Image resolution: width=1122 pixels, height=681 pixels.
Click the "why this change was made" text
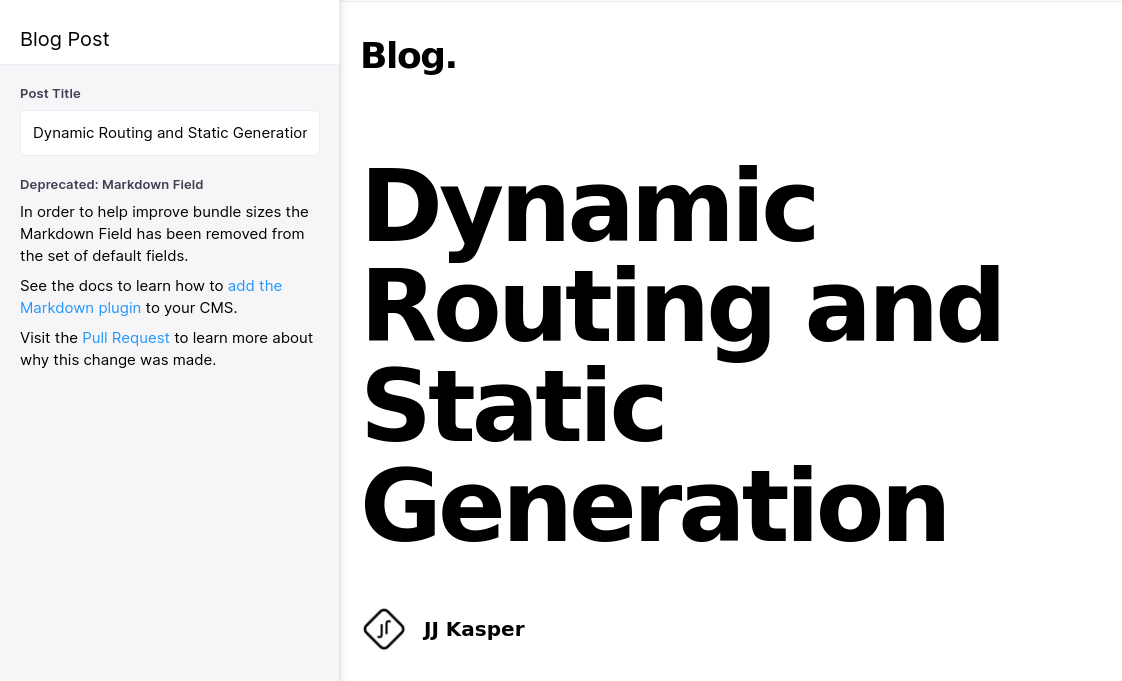(117, 360)
